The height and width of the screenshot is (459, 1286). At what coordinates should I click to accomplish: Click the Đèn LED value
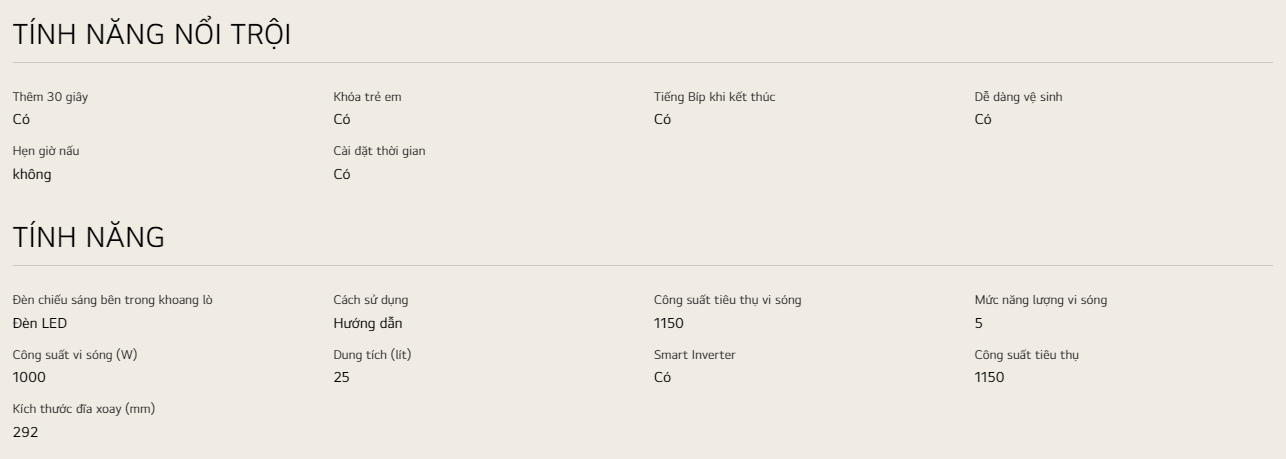click(x=40, y=323)
